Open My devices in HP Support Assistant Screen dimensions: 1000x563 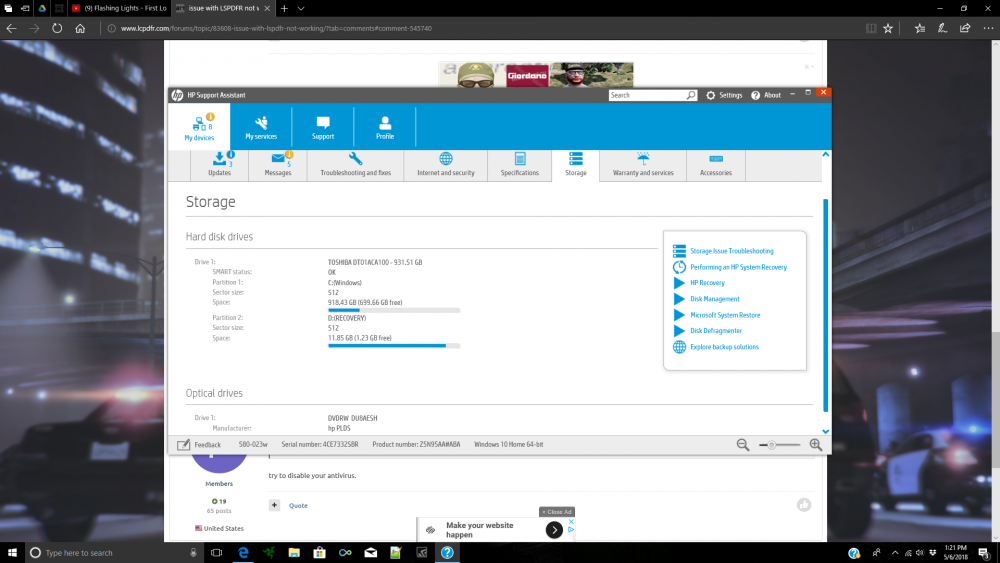(x=200, y=126)
